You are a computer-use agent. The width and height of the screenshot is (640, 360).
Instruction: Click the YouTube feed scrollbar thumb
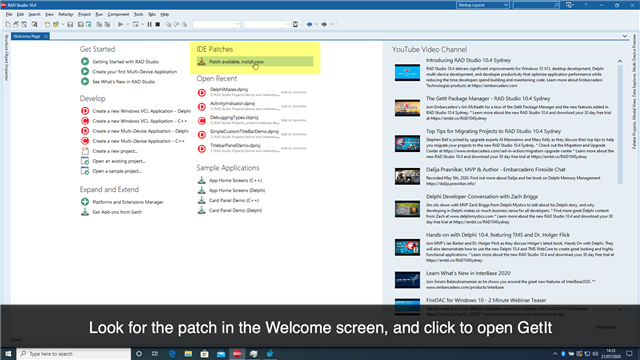620,124
